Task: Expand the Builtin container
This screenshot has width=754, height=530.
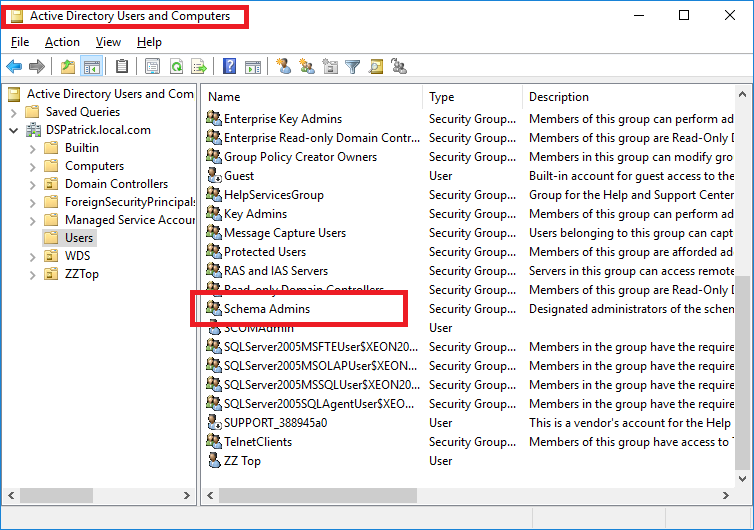Action: pyautogui.click(x=32, y=149)
